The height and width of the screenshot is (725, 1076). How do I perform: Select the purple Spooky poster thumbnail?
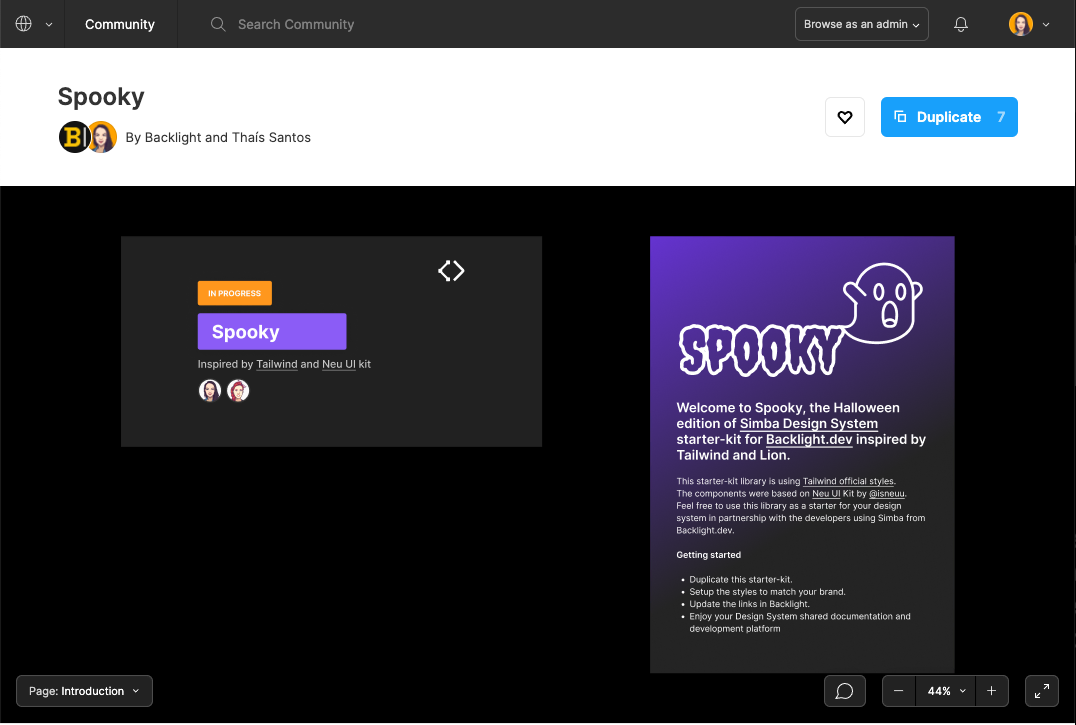click(802, 454)
